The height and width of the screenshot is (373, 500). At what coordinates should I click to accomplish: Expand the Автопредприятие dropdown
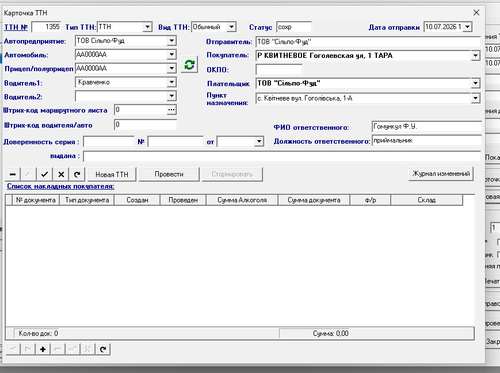171,41
